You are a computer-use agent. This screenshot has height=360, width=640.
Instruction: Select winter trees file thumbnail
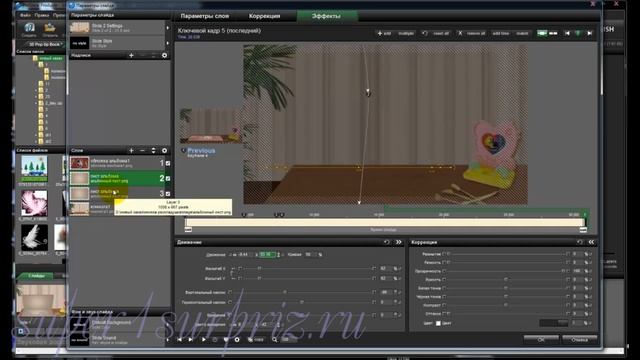click(34, 168)
